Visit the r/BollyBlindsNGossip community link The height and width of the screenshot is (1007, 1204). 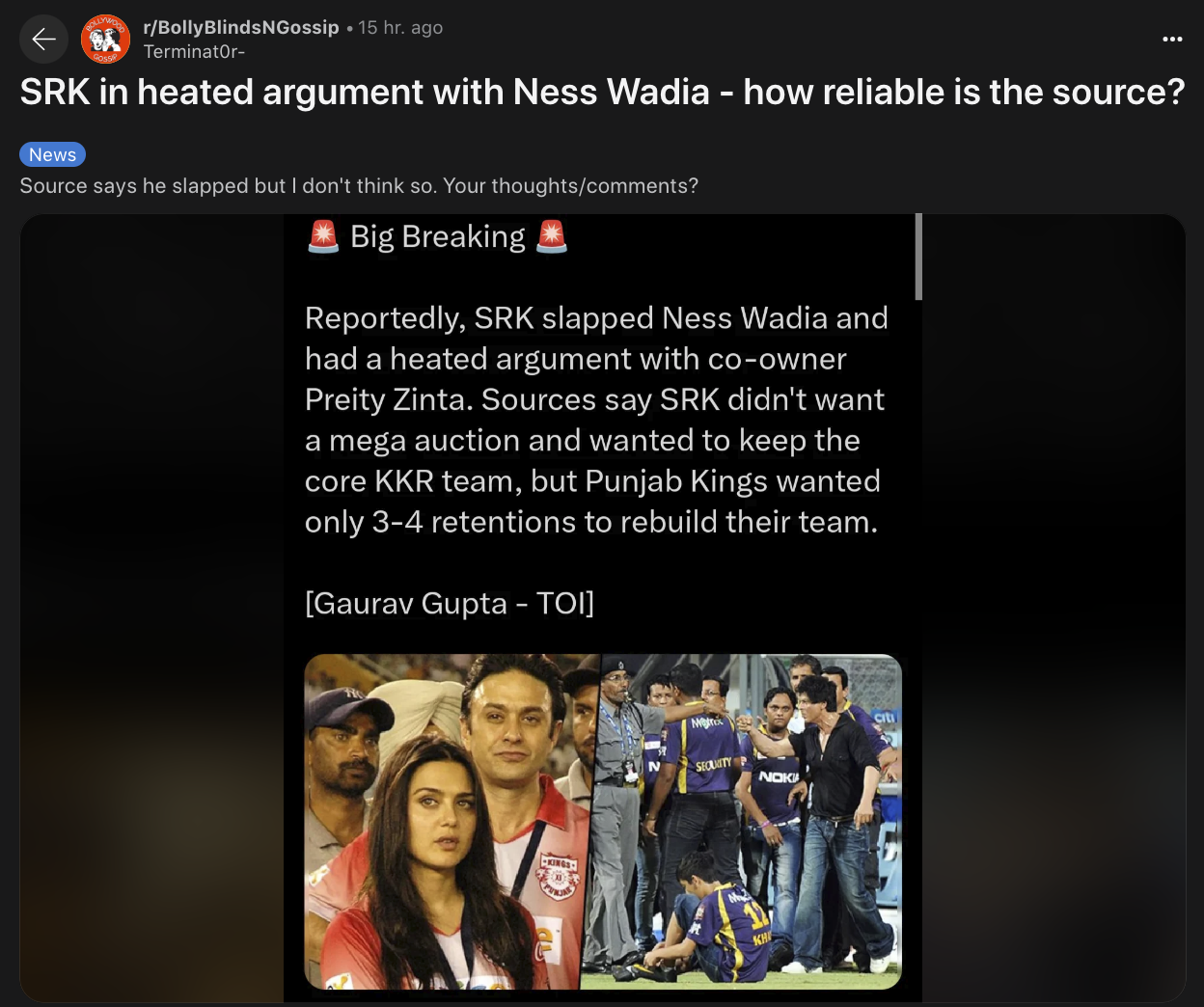[x=241, y=28]
